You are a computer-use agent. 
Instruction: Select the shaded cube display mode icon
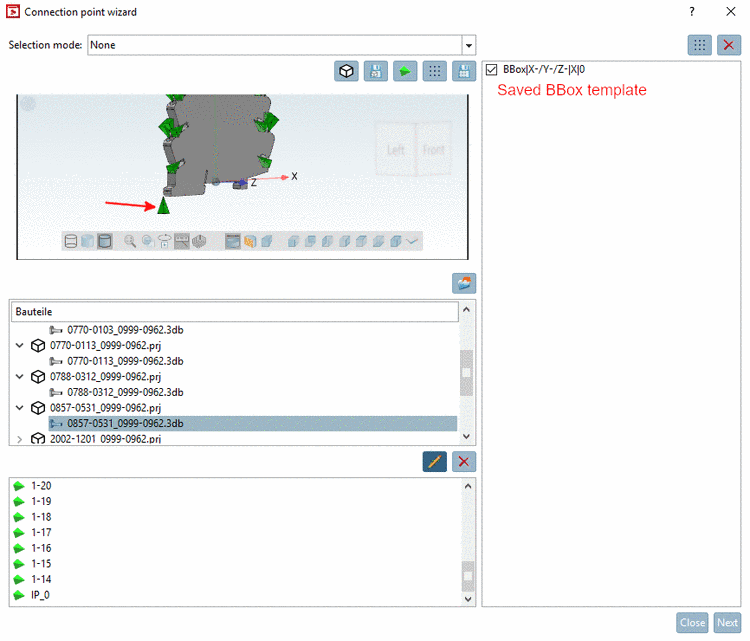point(88,241)
